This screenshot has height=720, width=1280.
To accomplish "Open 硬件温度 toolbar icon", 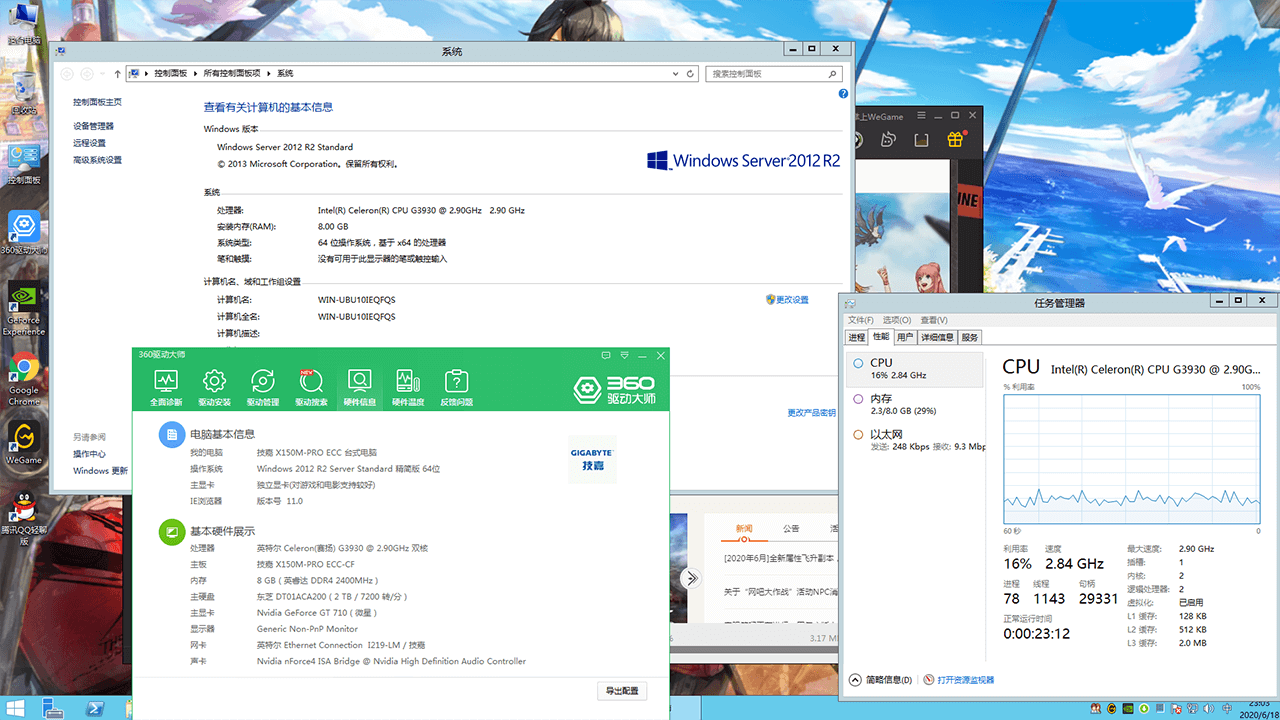I will click(x=407, y=387).
